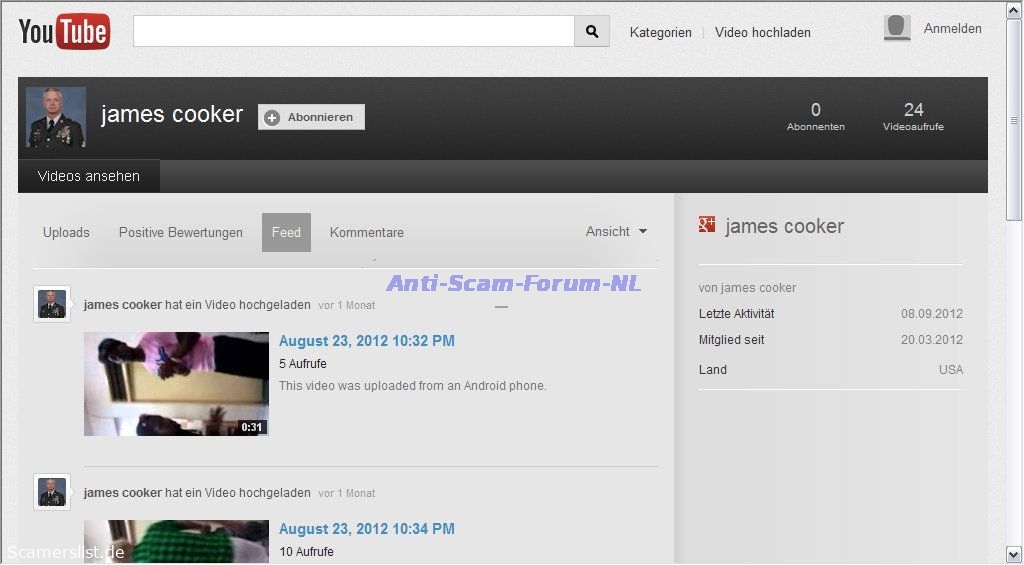The width and height of the screenshot is (1024, 565).
Task: Expand the Ansicht view dropdown
Action: coord(616,232)
